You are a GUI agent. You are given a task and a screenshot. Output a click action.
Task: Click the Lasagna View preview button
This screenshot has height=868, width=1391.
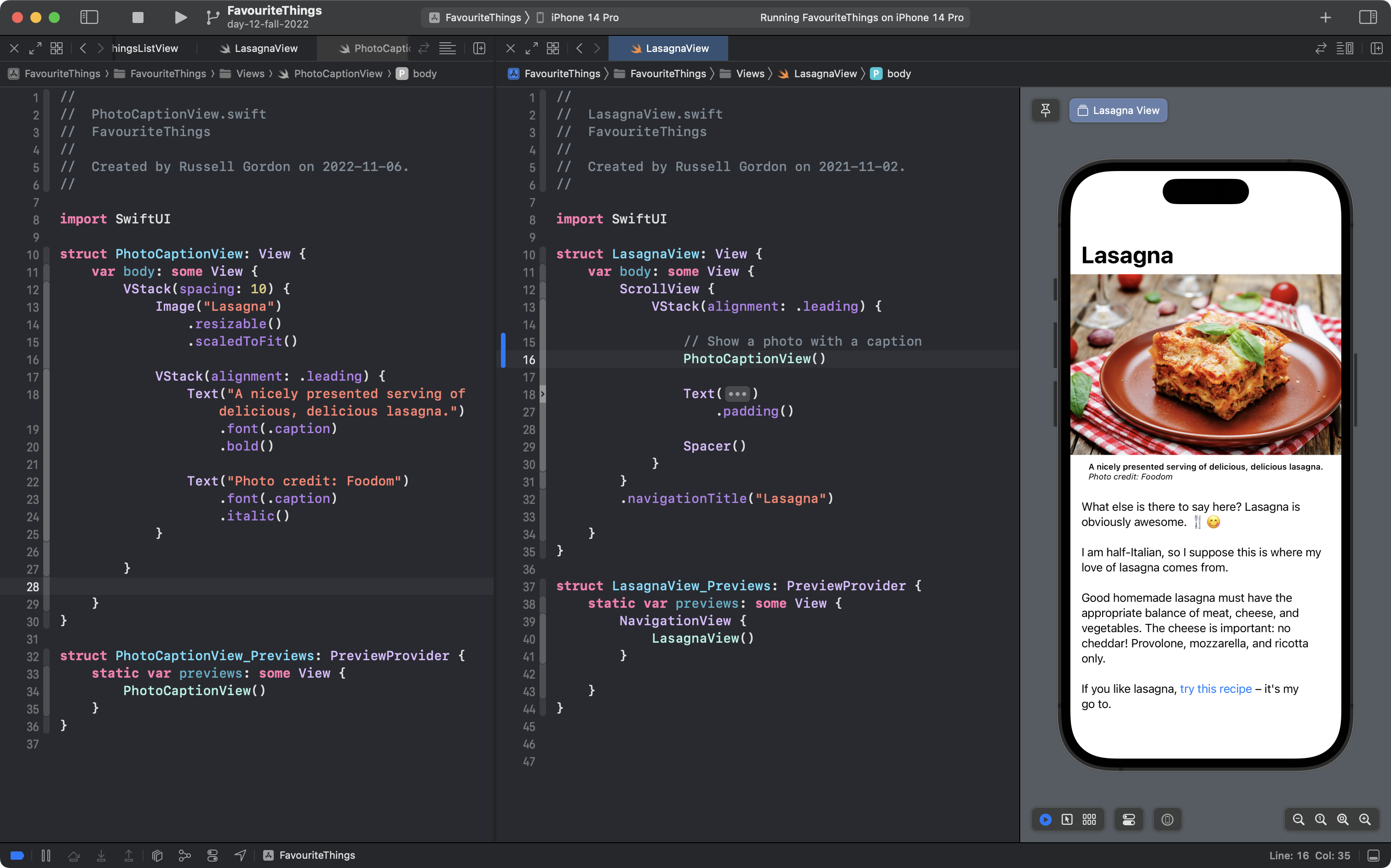pyautogui.click(x=1118, y=110)
